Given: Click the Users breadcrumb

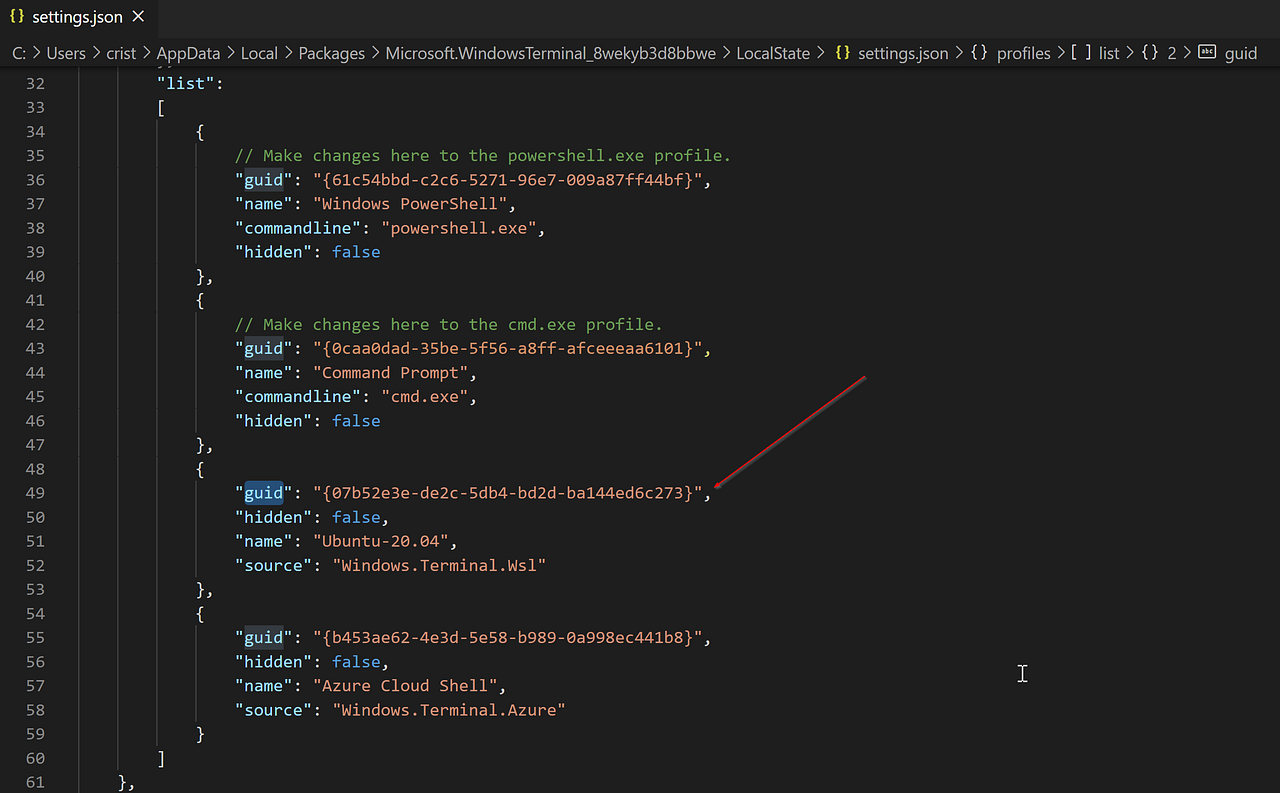Looking at the screenshot, I should pyautogui.click(x=66, y=52).
